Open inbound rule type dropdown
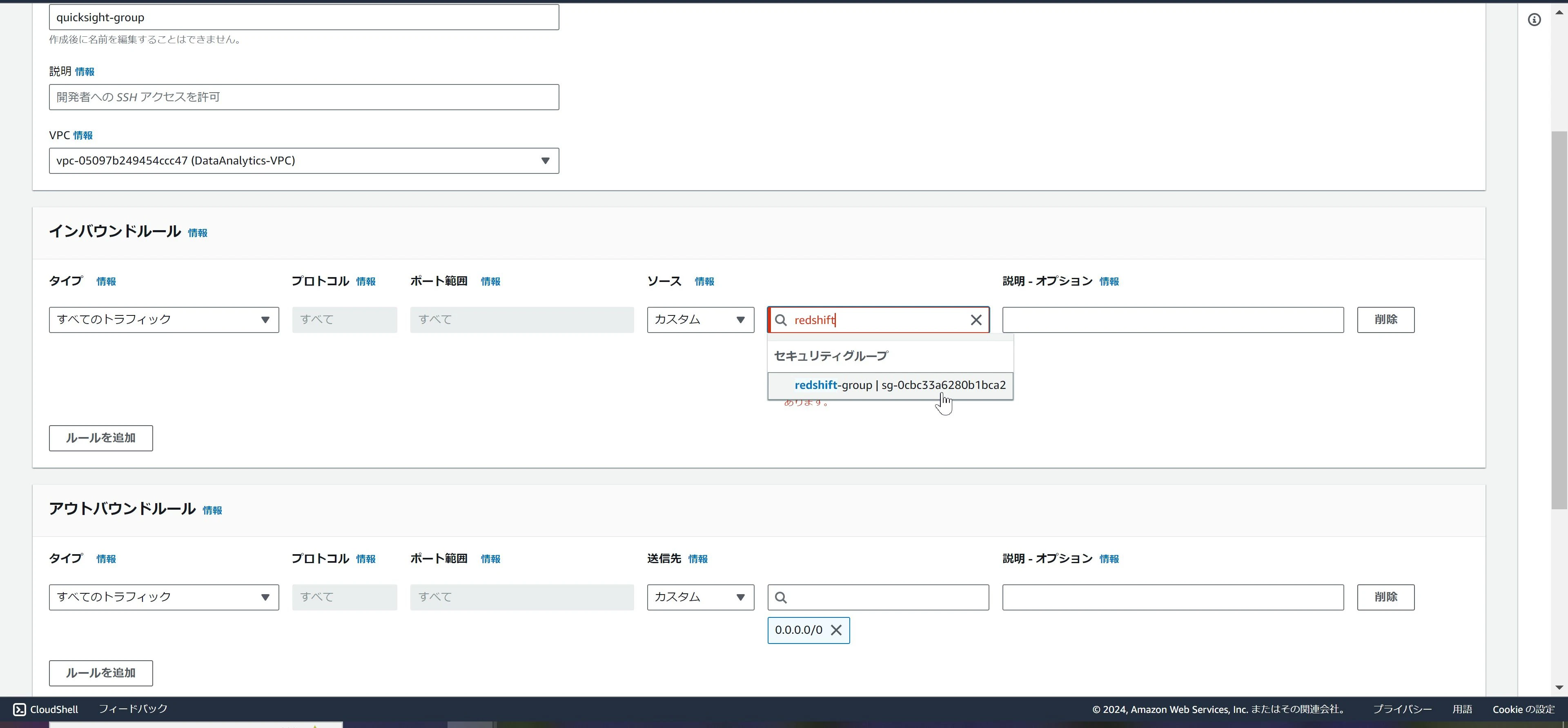This screenshot has width=1568, height=728. (164, 320)
